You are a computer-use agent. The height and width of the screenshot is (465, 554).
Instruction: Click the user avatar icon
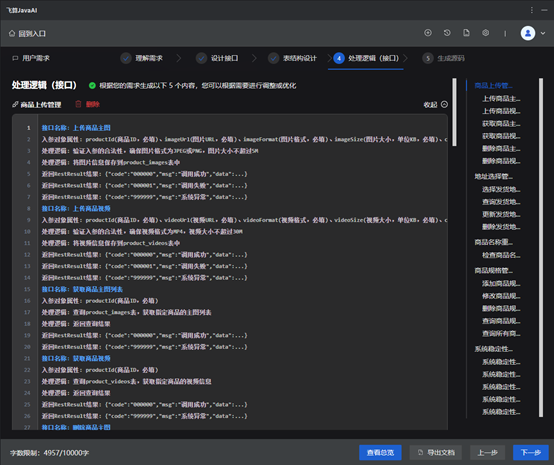528,33
